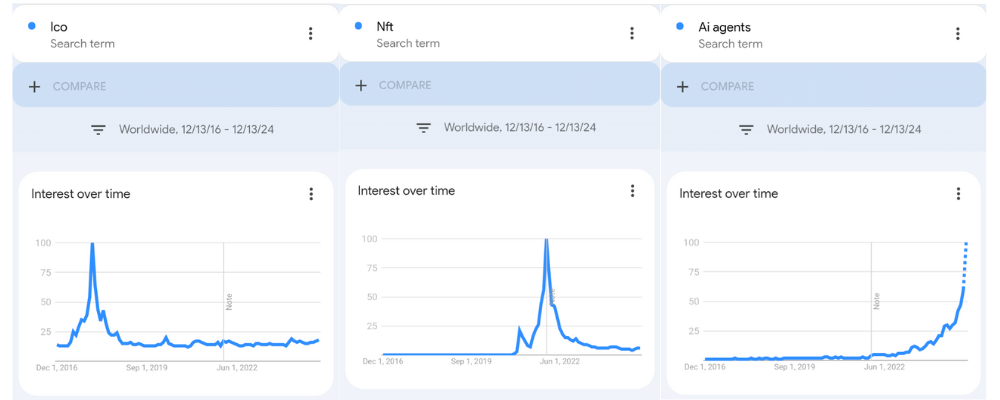1000x400 pixels.
Task: Open chart options in Ico Interest over time
Action: 311,194
